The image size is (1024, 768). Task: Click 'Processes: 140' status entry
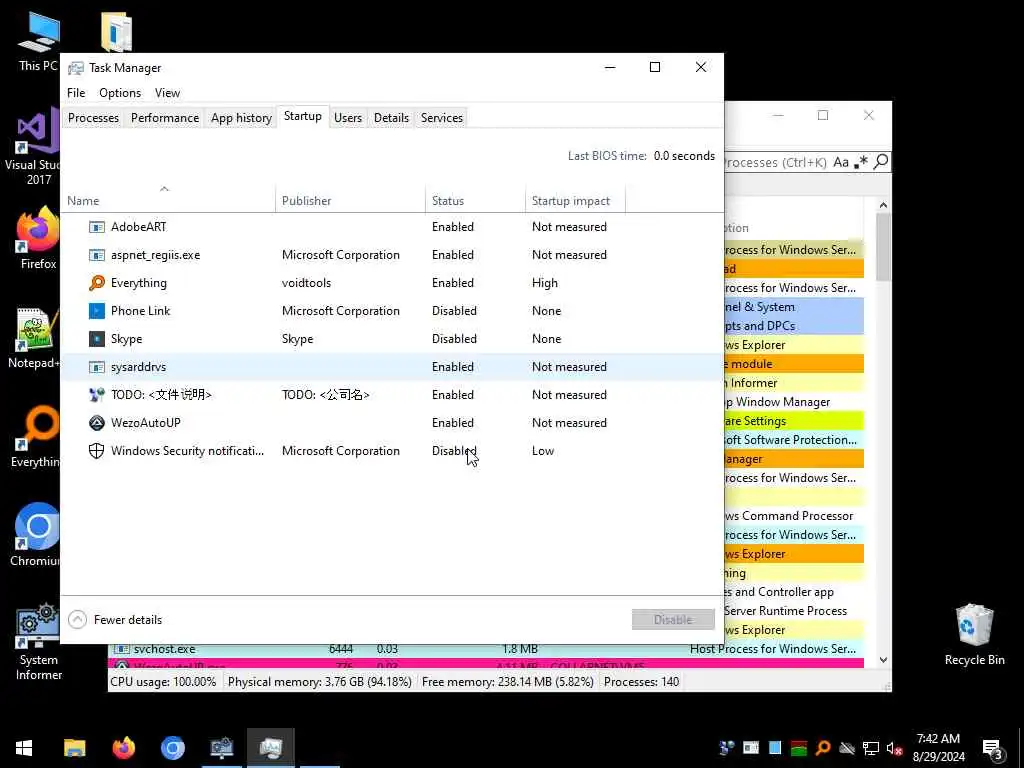[x=641, y=682]
